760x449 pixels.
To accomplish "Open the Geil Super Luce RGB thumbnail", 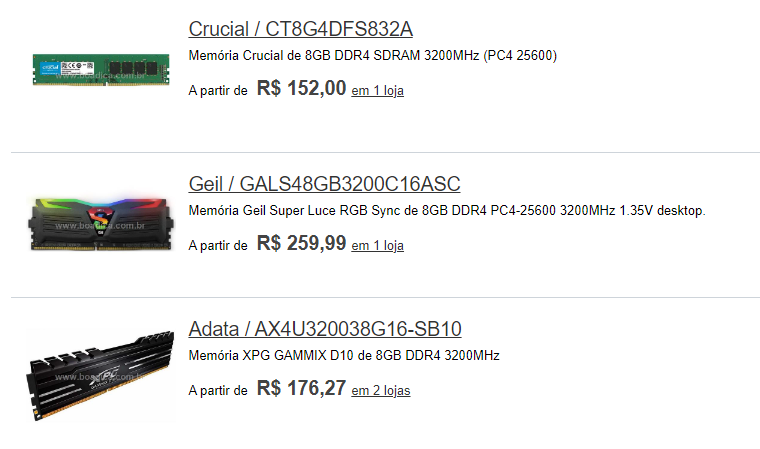I will 101,224.
